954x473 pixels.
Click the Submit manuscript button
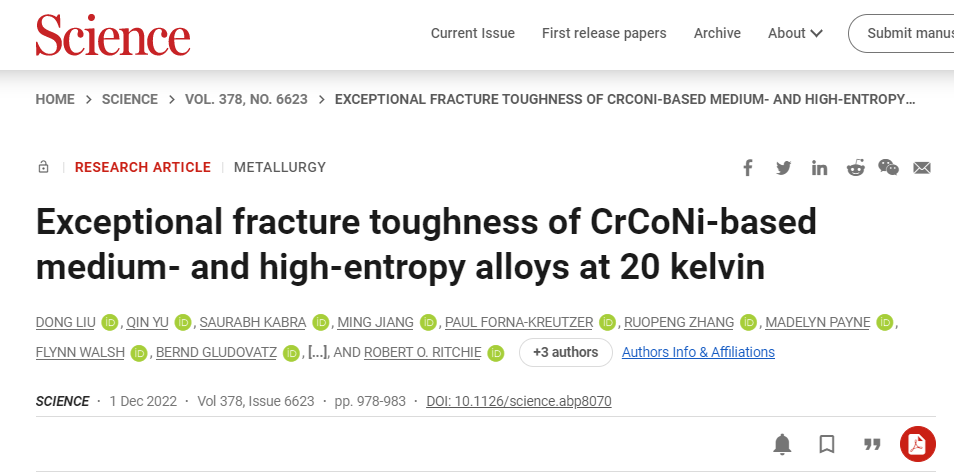(905, 33)
